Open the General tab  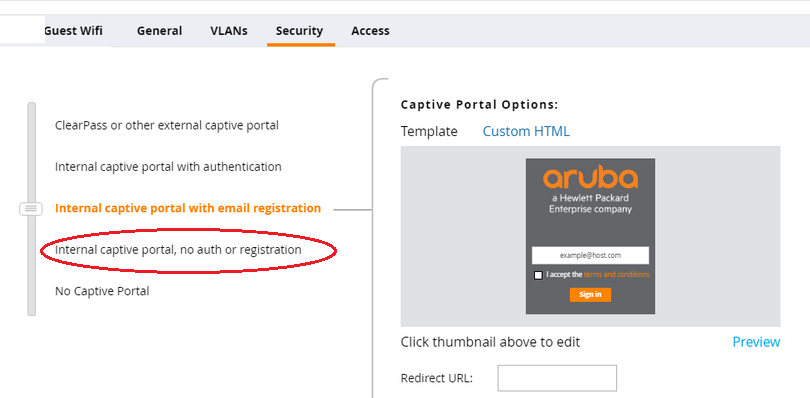159,30
